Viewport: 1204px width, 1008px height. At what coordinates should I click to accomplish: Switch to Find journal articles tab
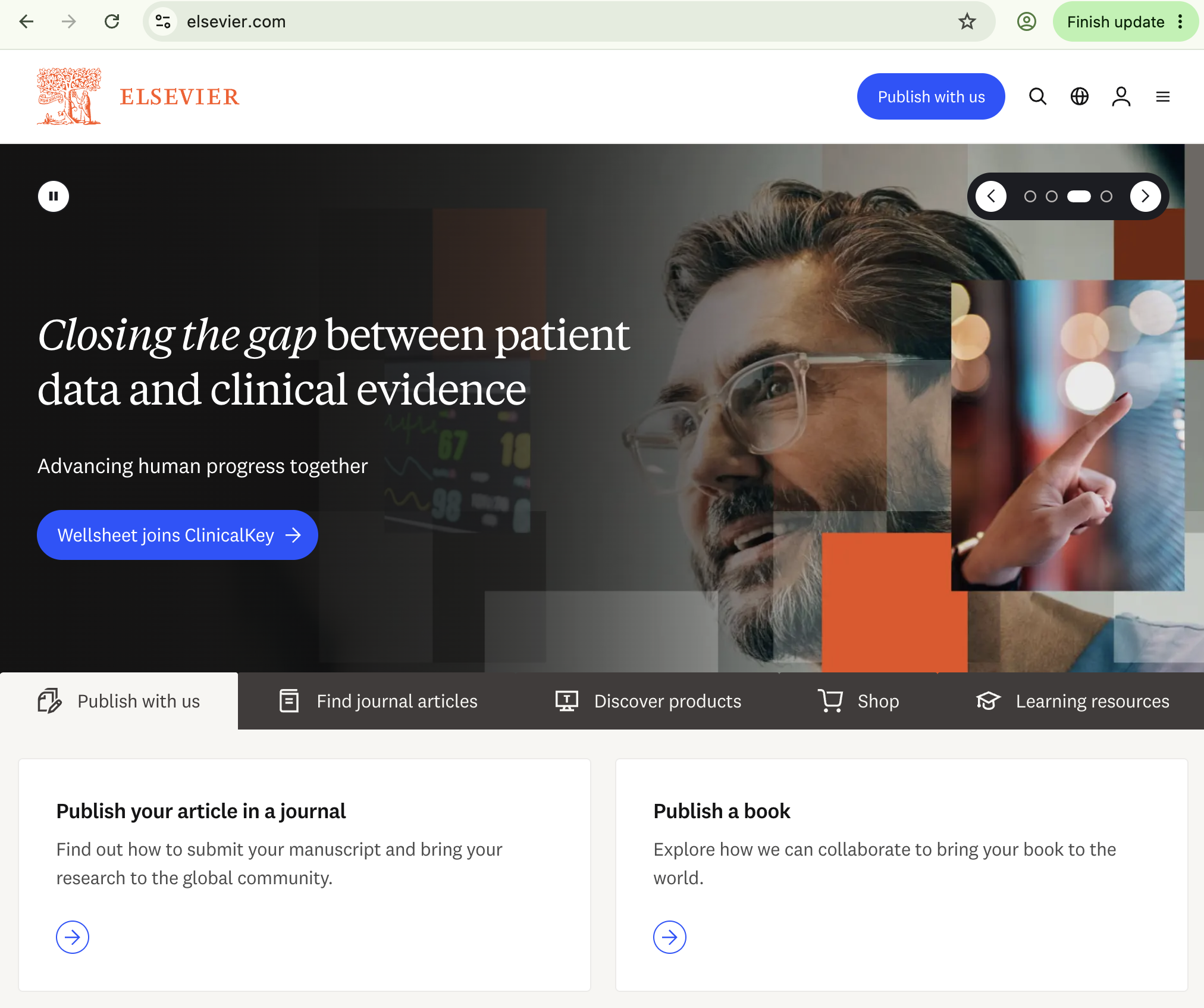(x=378, y=701)
